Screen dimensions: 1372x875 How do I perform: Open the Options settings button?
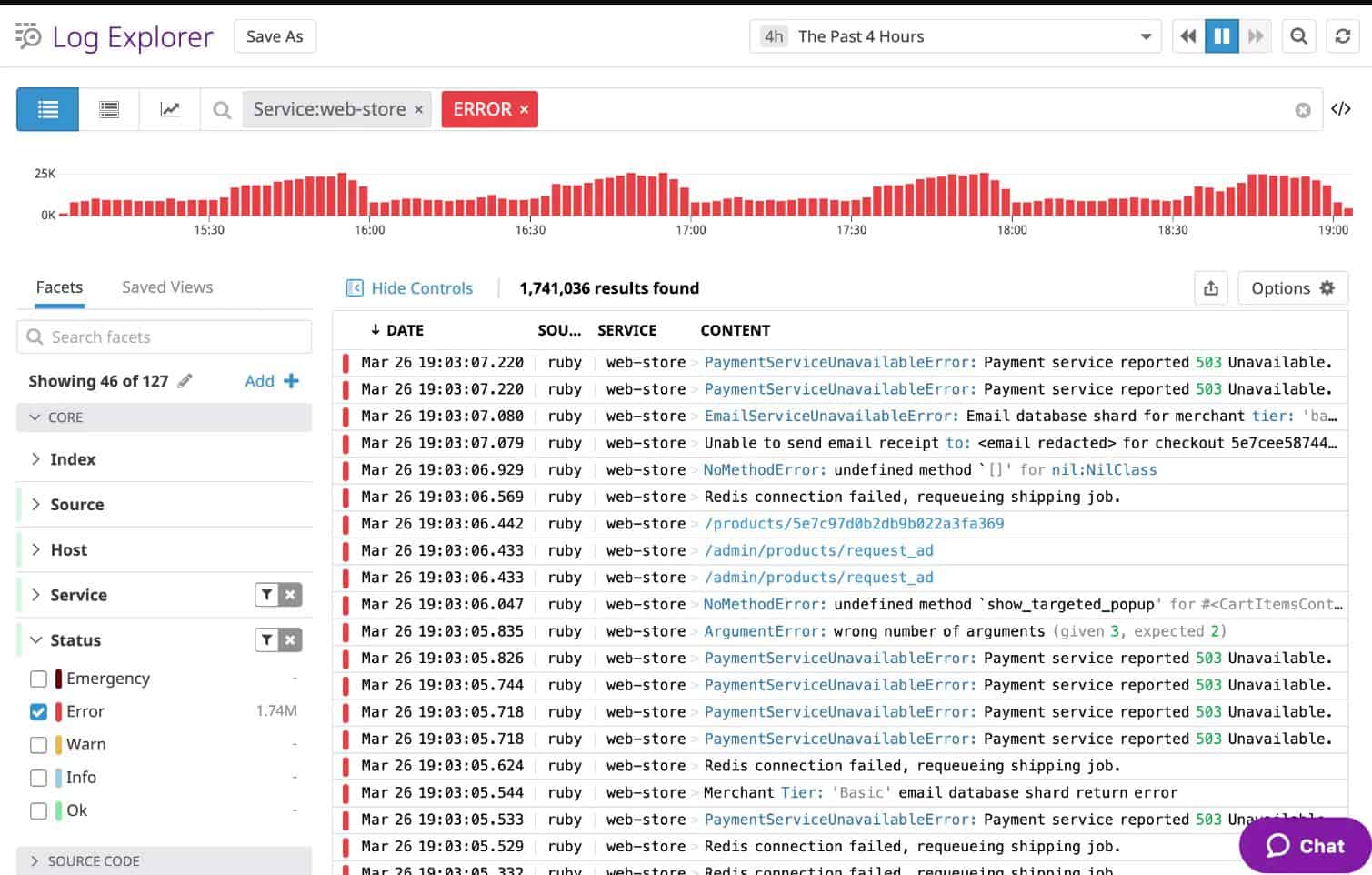(1293, 288)
